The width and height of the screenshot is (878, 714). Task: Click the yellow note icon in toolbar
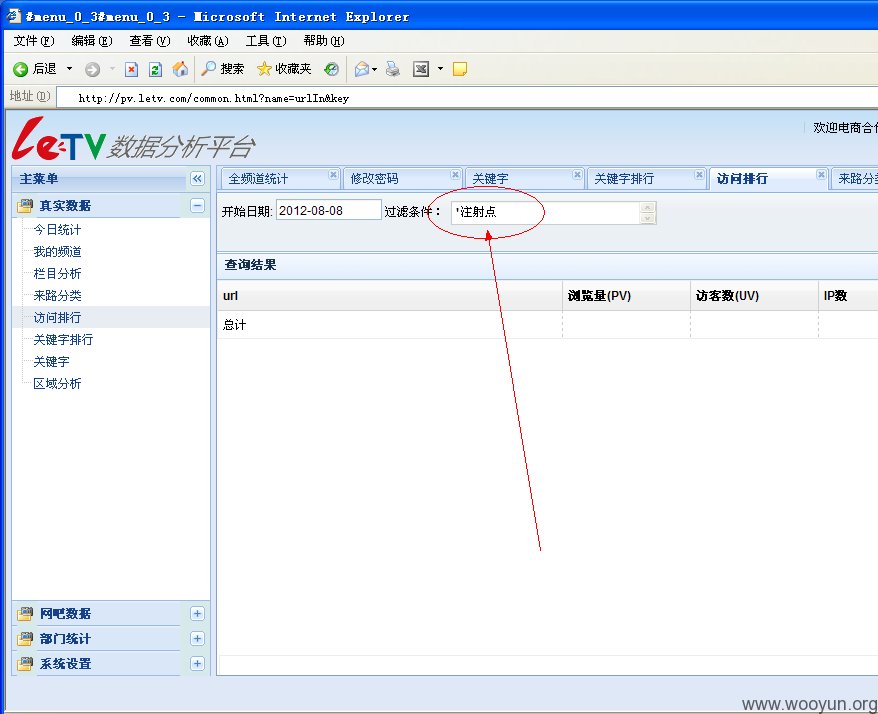460,69
